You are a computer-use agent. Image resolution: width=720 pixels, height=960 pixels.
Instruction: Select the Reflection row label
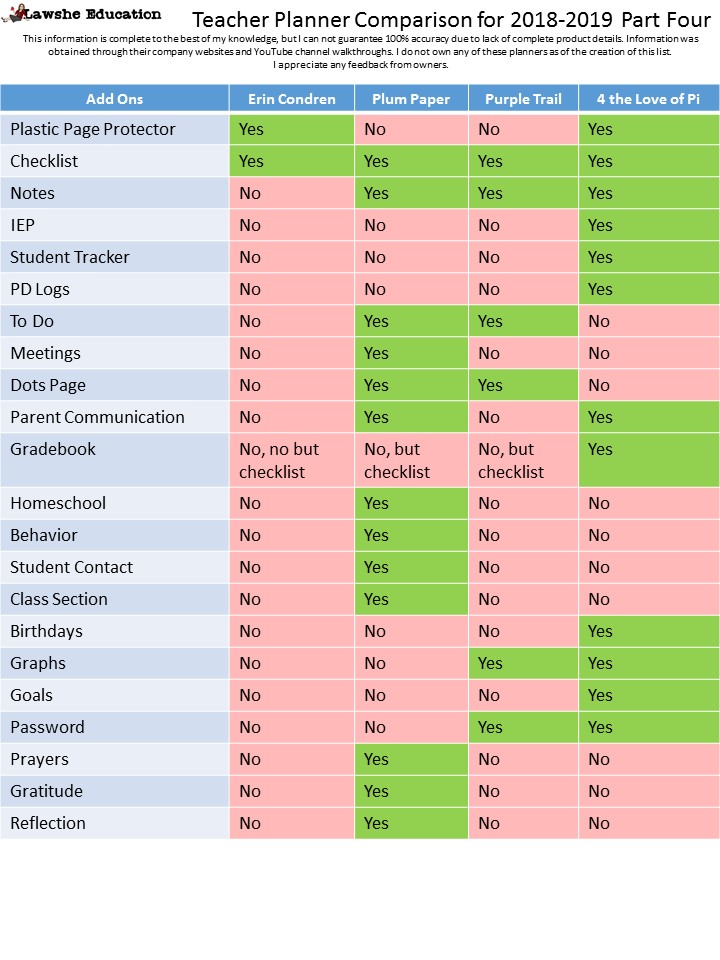point(48,823)
